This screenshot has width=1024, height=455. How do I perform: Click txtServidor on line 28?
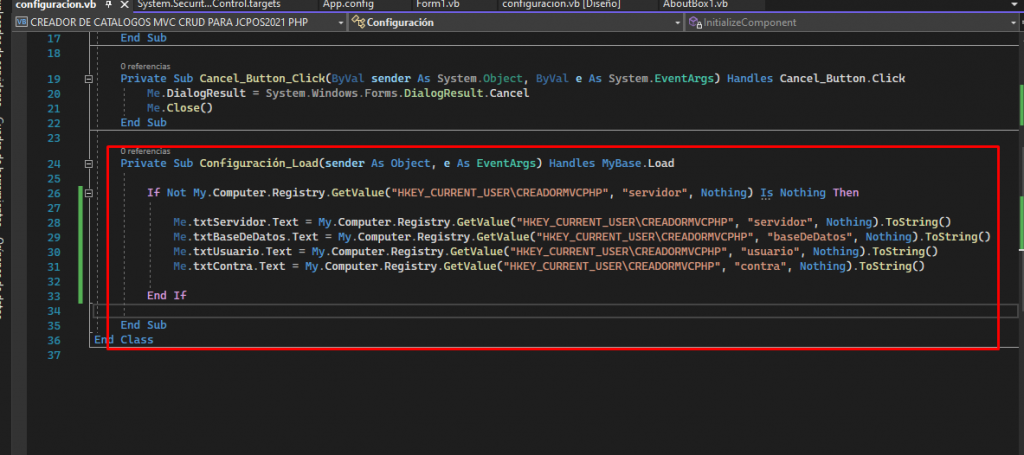point(227,222)
